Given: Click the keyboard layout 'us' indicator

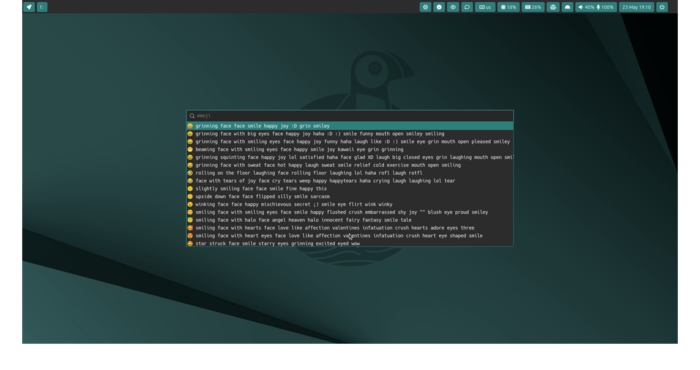Looking at the screenshot, I should pos(485,7).
